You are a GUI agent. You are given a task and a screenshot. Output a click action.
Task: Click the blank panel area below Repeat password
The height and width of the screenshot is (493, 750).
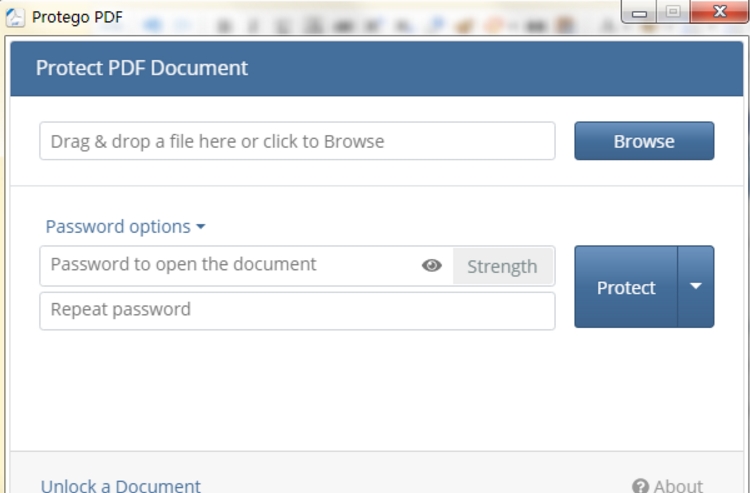[x=376, y=390]
